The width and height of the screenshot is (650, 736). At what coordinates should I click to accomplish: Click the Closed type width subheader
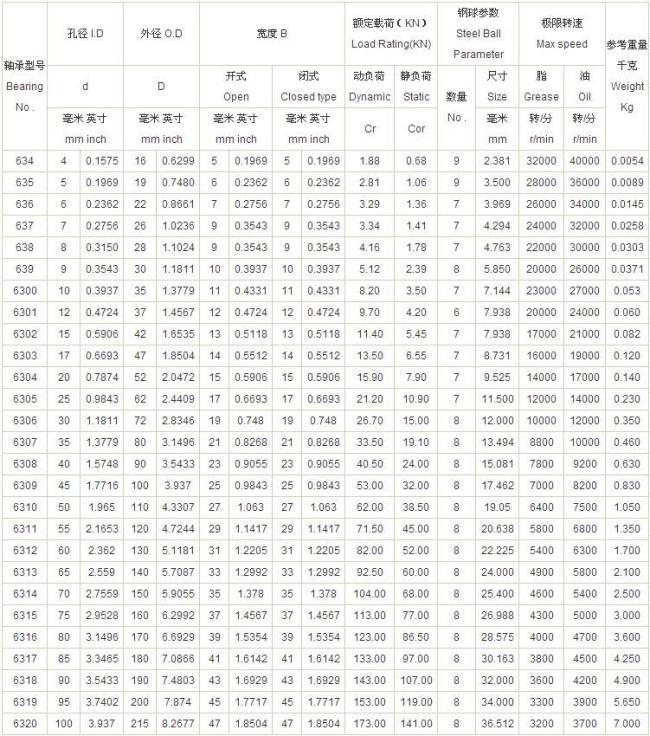[x=308, y=87]
